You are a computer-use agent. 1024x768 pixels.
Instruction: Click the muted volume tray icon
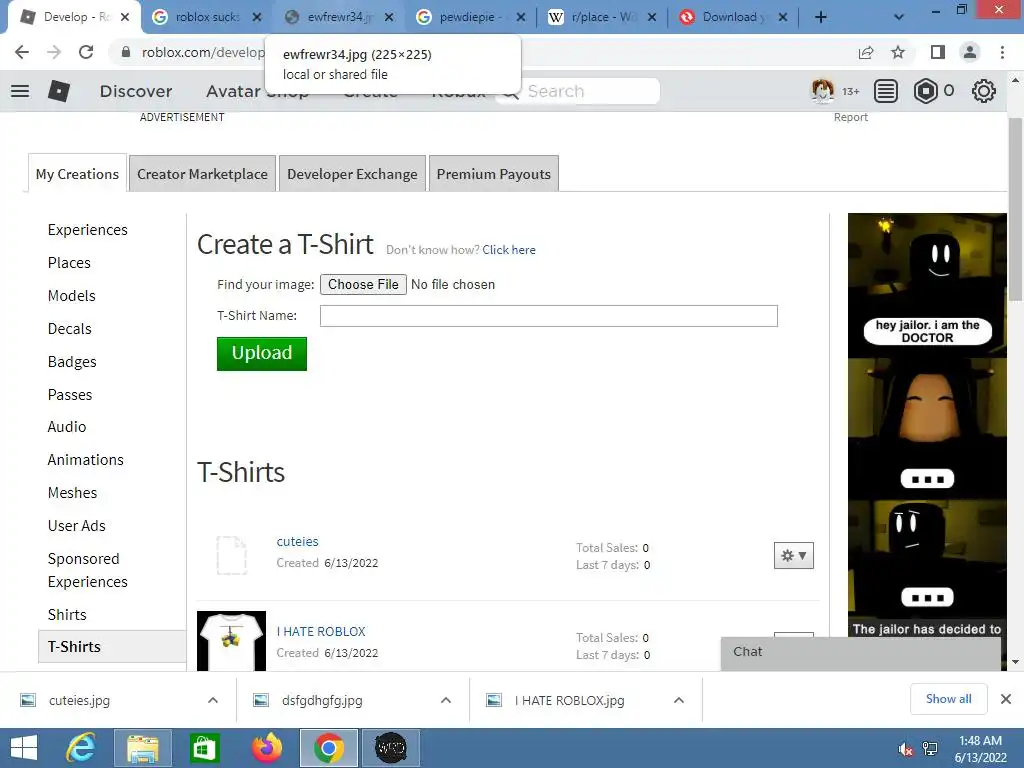click(906, 749)
